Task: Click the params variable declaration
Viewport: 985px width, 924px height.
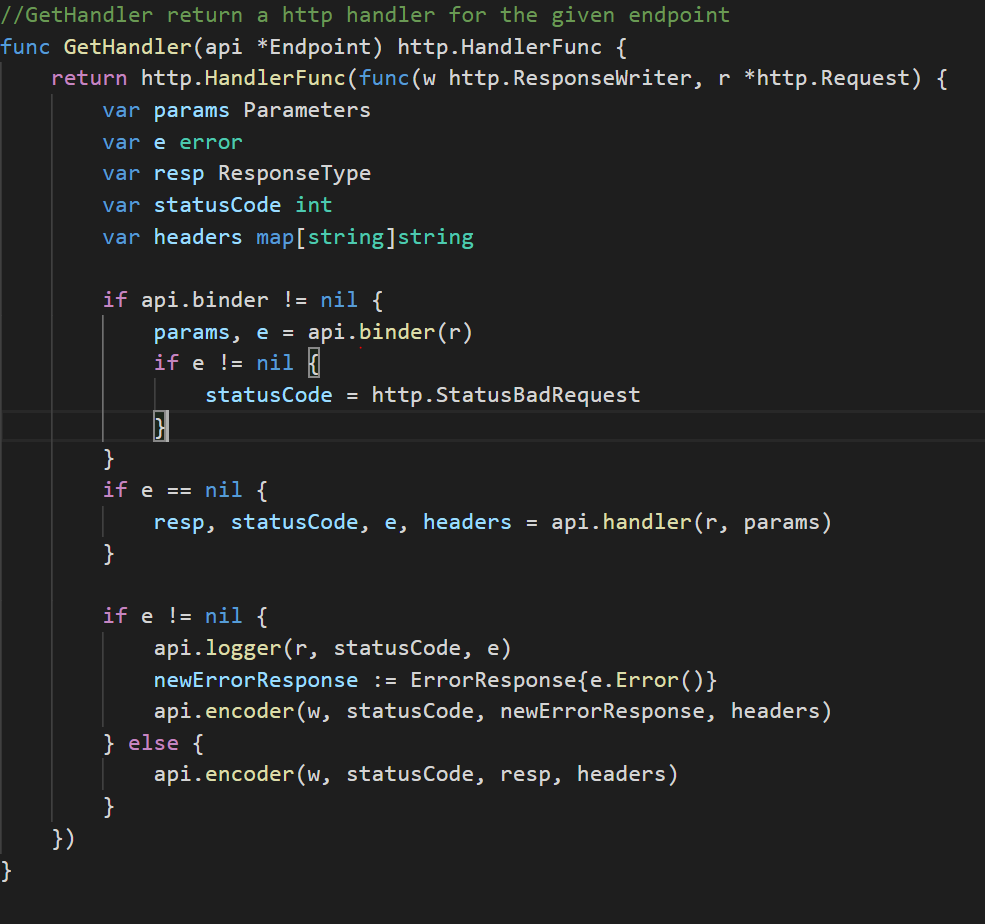Action: pyautogui.click(x=190, y=110)
